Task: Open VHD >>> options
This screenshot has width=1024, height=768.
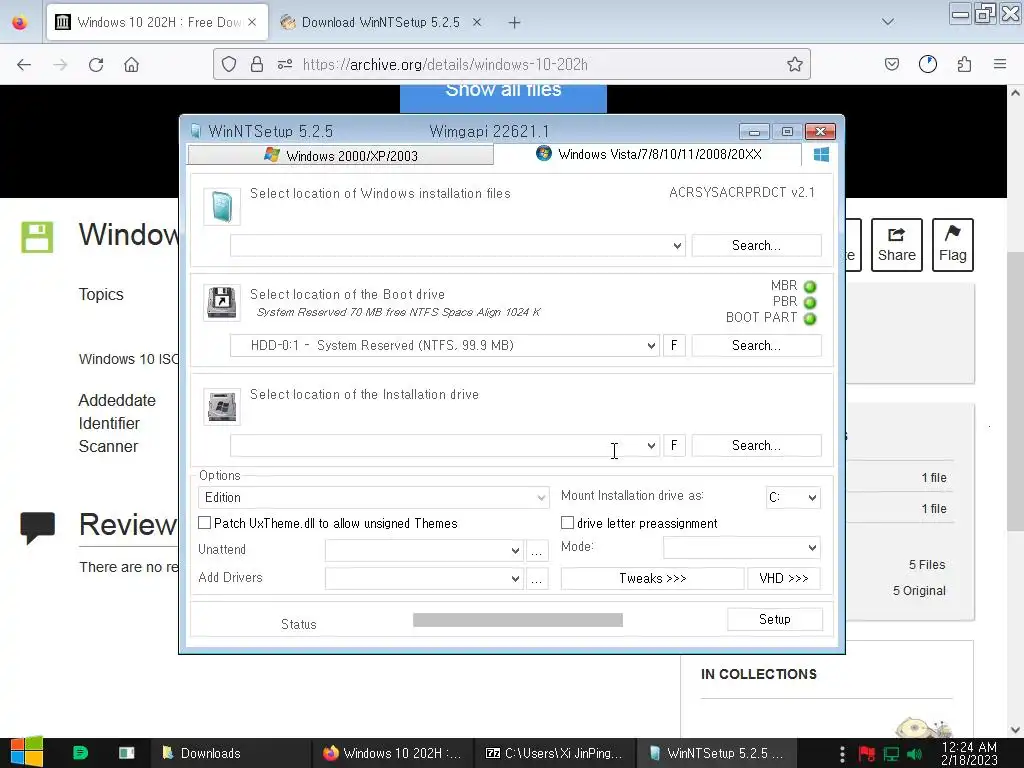Action: coord(784,579)
